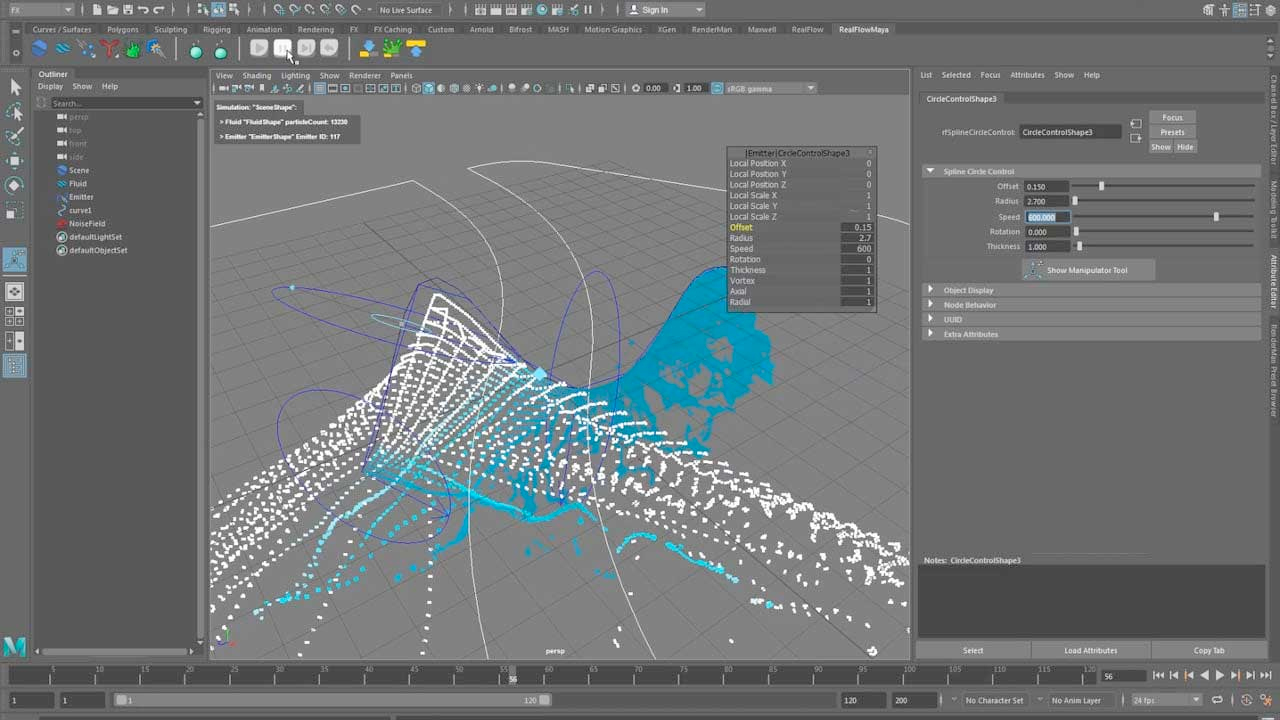Open the No Character Set dropdown
The height and width of the screenshot is (720, 1280).
[x=994, y=700]
